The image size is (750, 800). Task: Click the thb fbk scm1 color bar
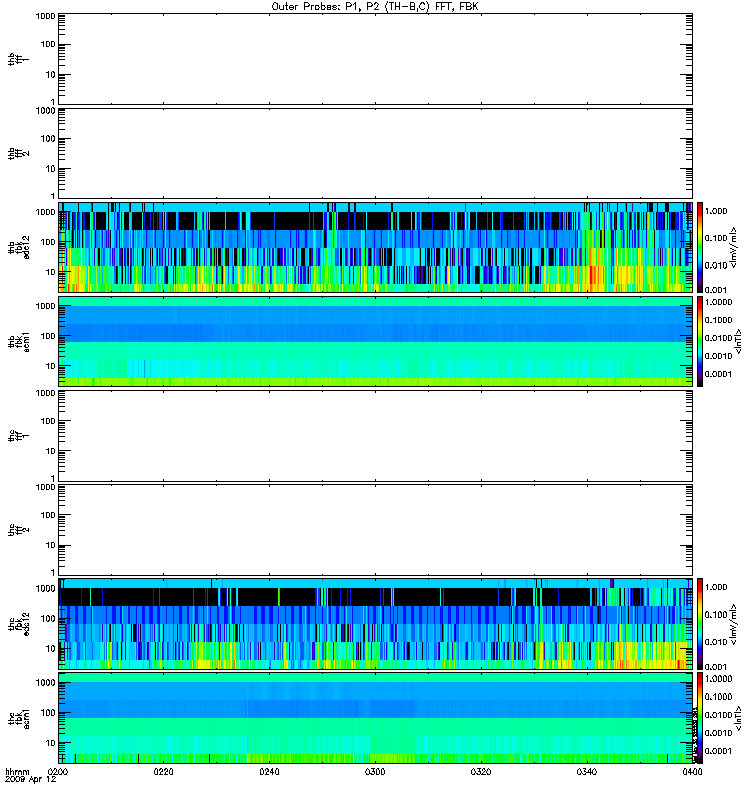(700, 341)
